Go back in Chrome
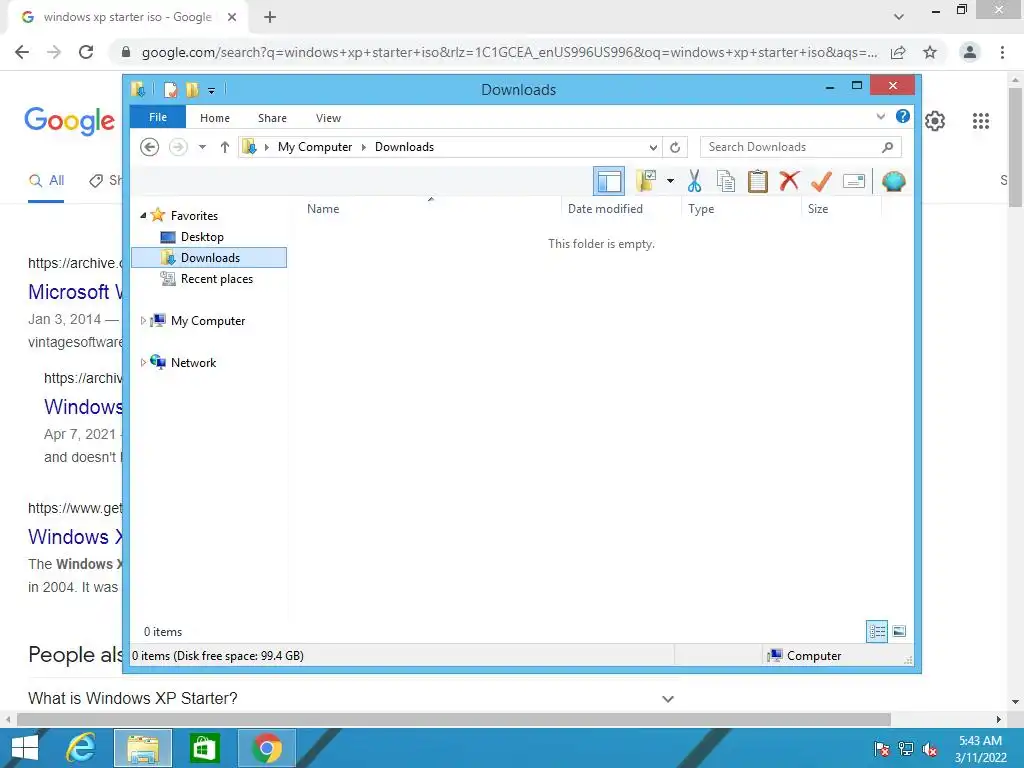1024x768 pixels. tap(22, 52)
